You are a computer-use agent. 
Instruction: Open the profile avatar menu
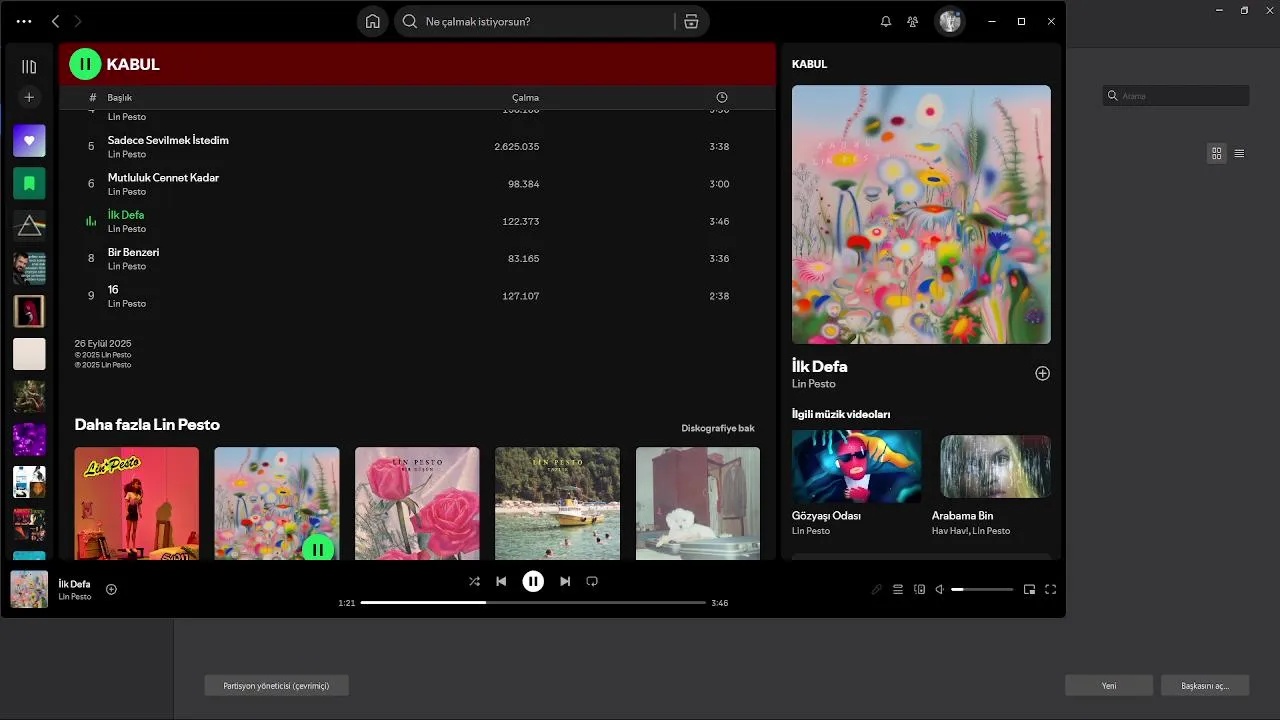(950, 21)
